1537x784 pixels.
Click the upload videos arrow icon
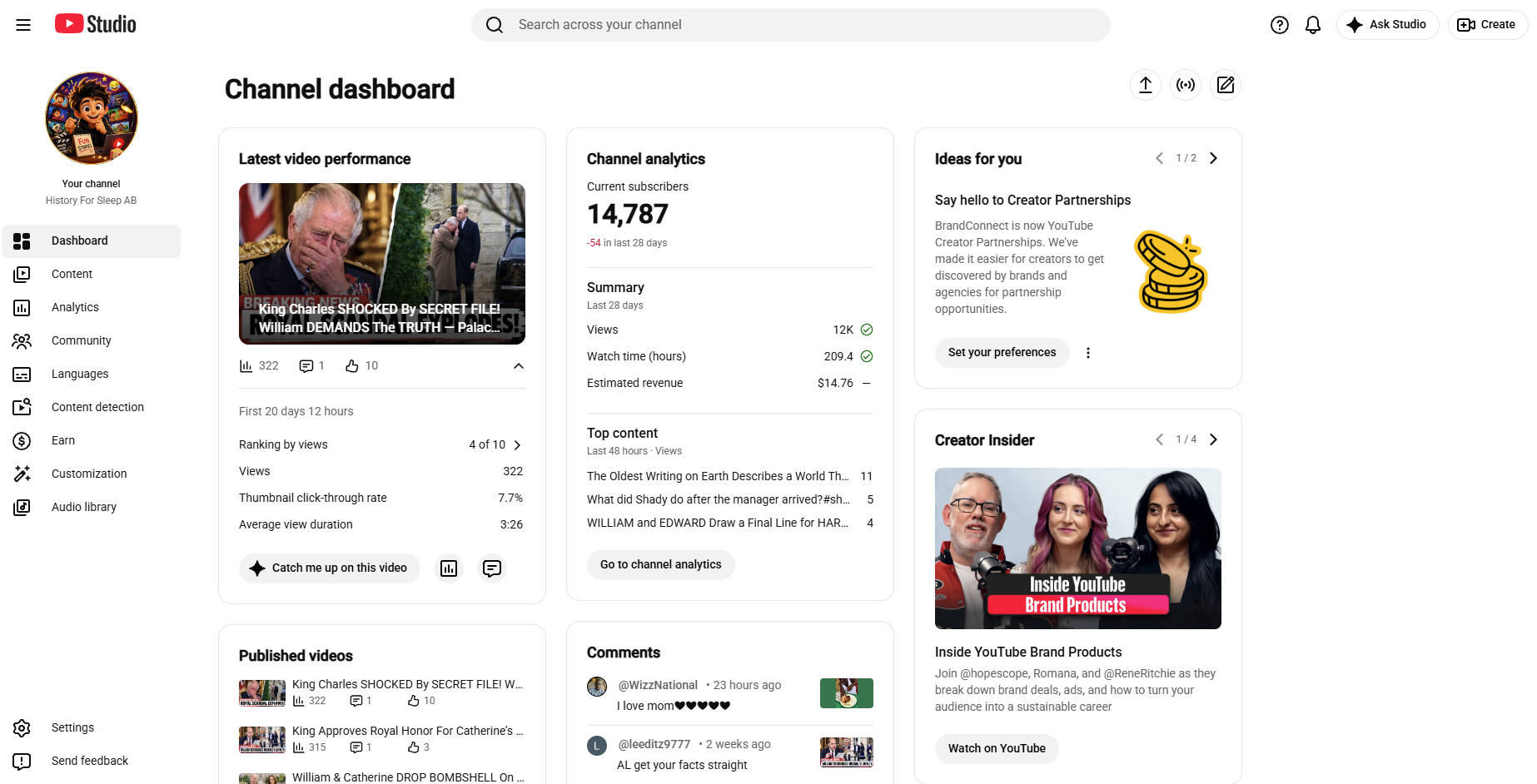point(1146,85)
